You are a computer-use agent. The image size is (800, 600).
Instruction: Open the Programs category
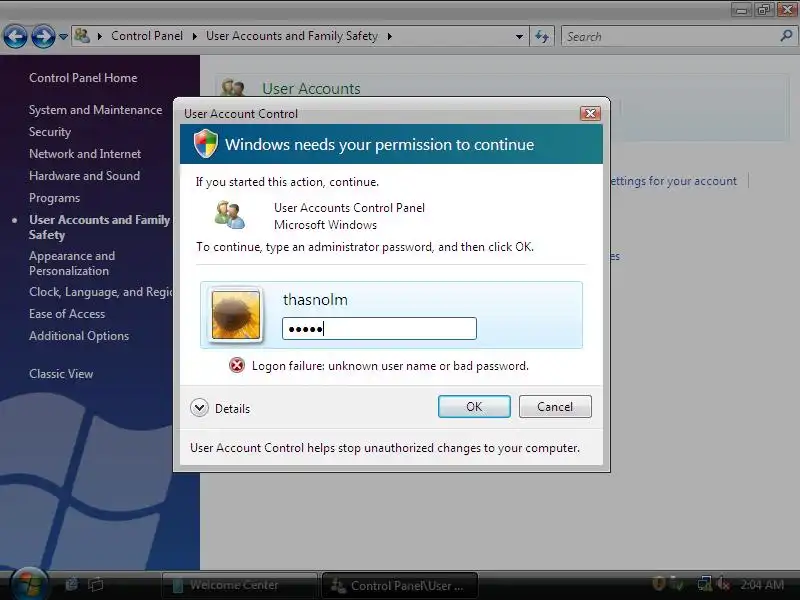55,198
